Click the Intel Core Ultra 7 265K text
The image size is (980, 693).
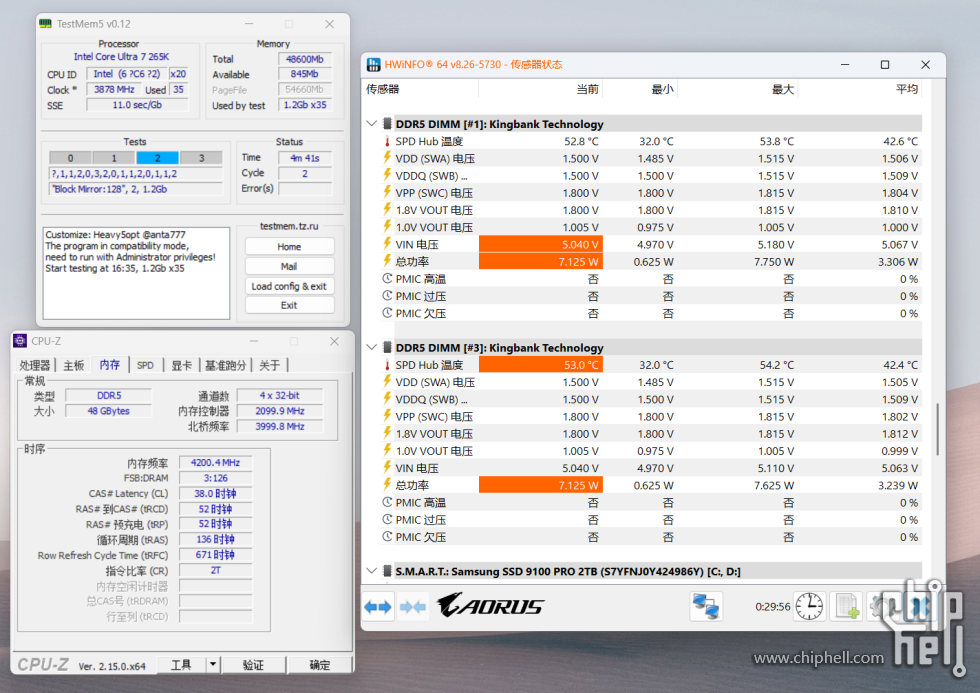click(x=121, y=56)
